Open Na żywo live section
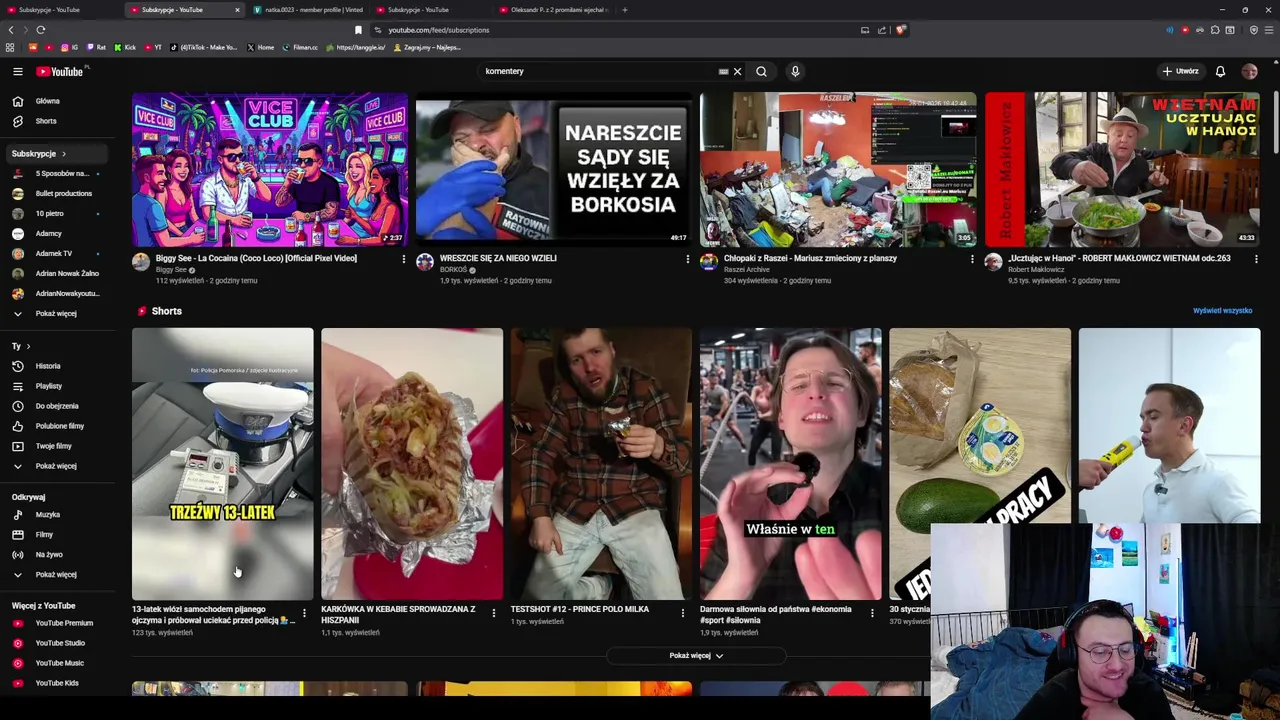 pos(55,555)
